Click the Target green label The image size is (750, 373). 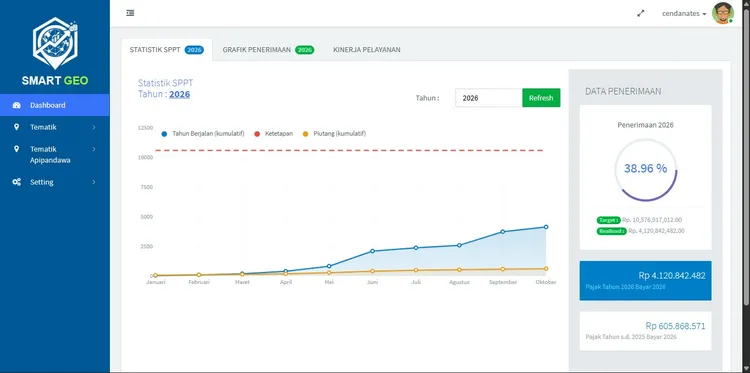click(x=608, y=220)
